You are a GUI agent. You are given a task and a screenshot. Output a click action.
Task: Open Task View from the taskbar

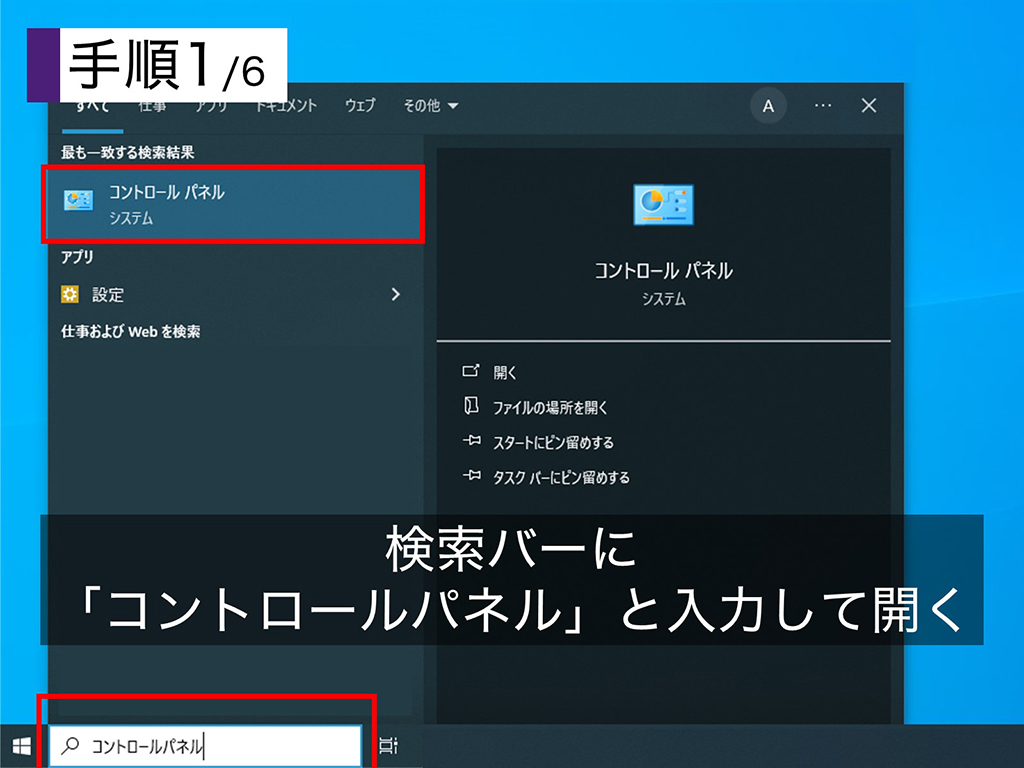pos(388,745)
